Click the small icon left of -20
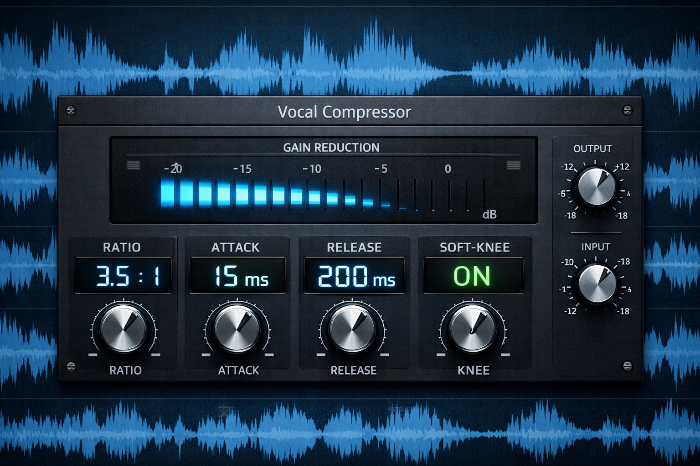700x466 pixels. [x=133, y=166]
